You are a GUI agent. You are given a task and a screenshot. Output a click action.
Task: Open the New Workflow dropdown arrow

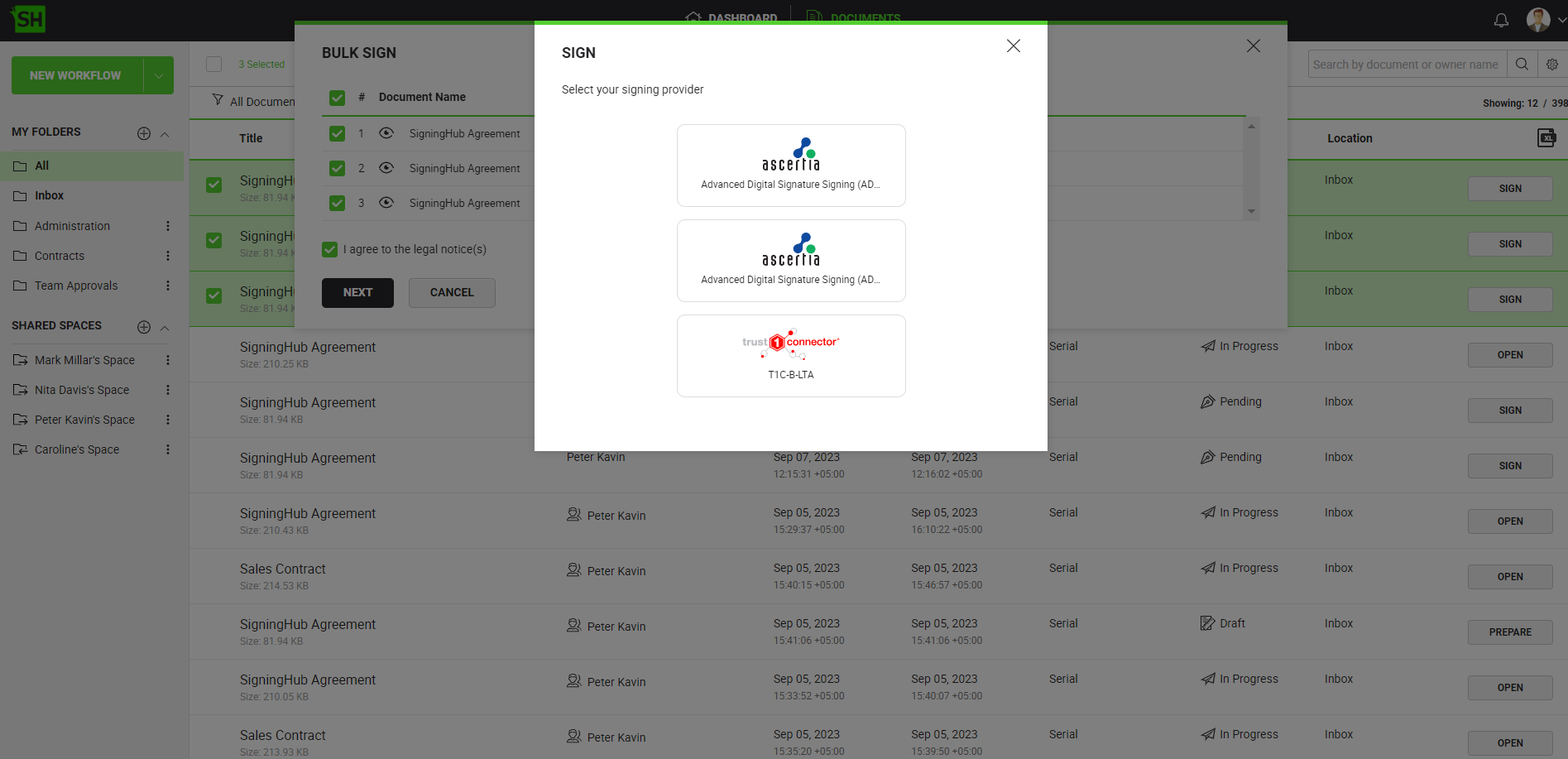coord(158,75)
